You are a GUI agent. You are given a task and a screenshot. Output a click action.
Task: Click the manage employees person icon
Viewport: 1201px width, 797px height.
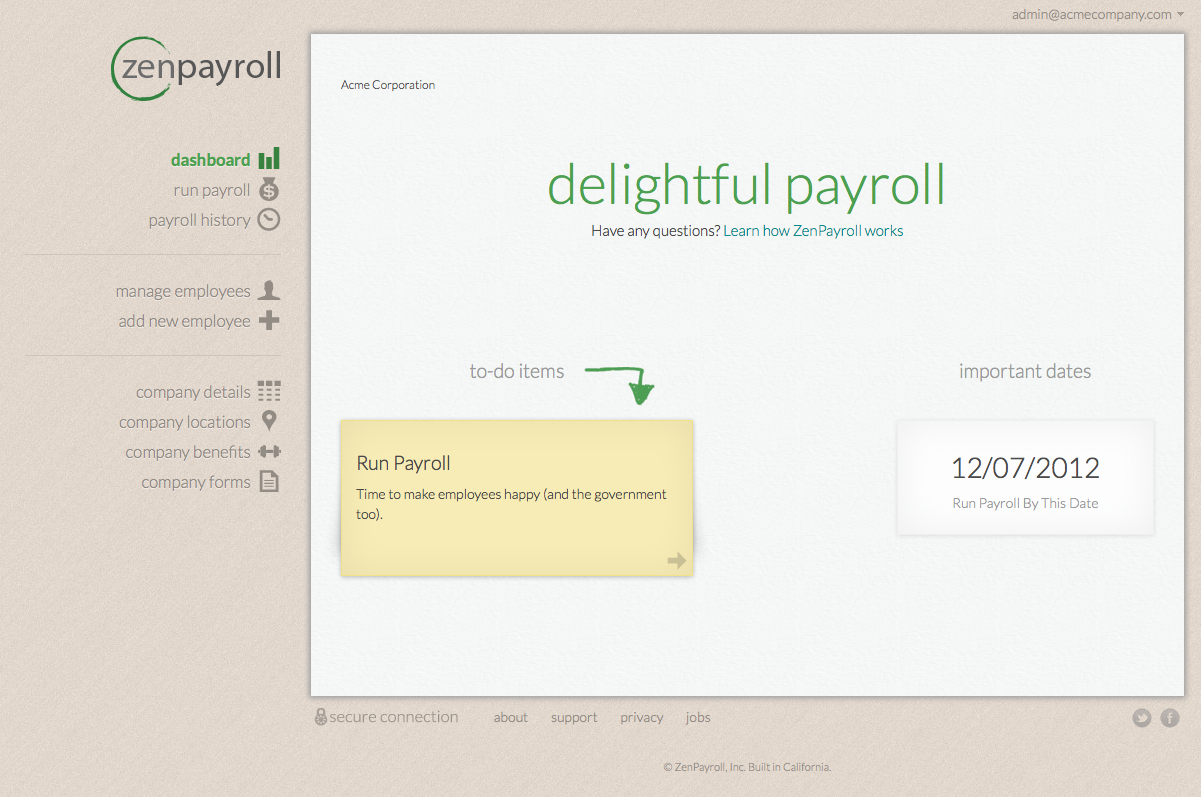point(269,291)
